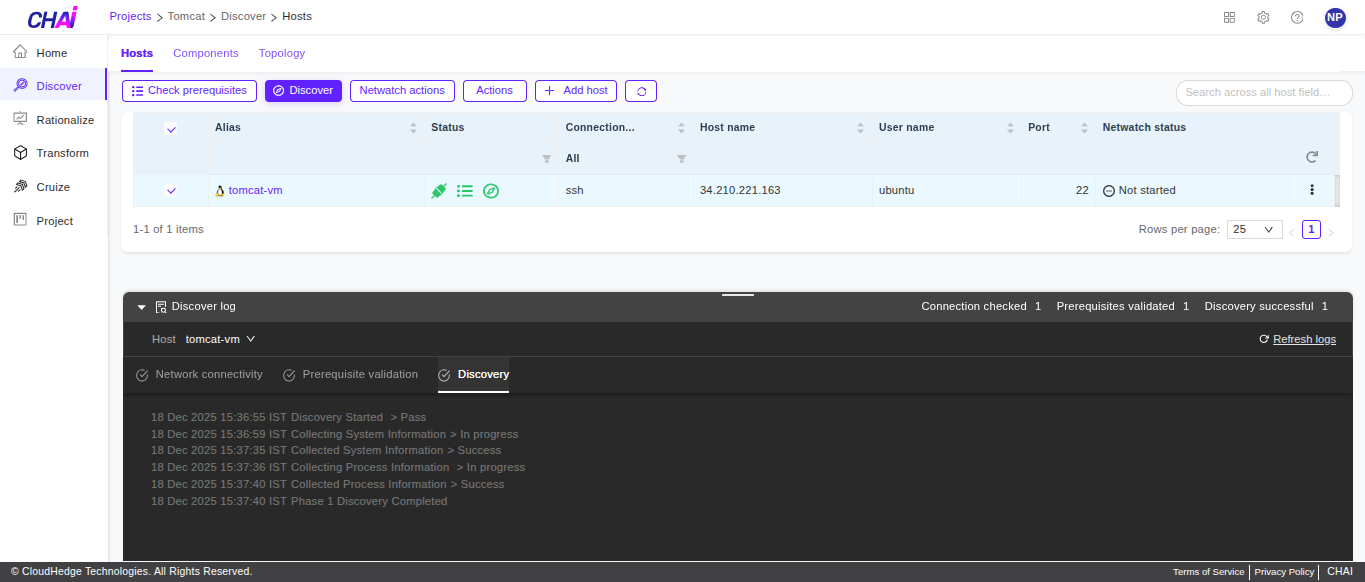The height and width of the screenshot is (582, 1365).
Task: Sort by the Connection column
Action: click(x=682, y=128)
